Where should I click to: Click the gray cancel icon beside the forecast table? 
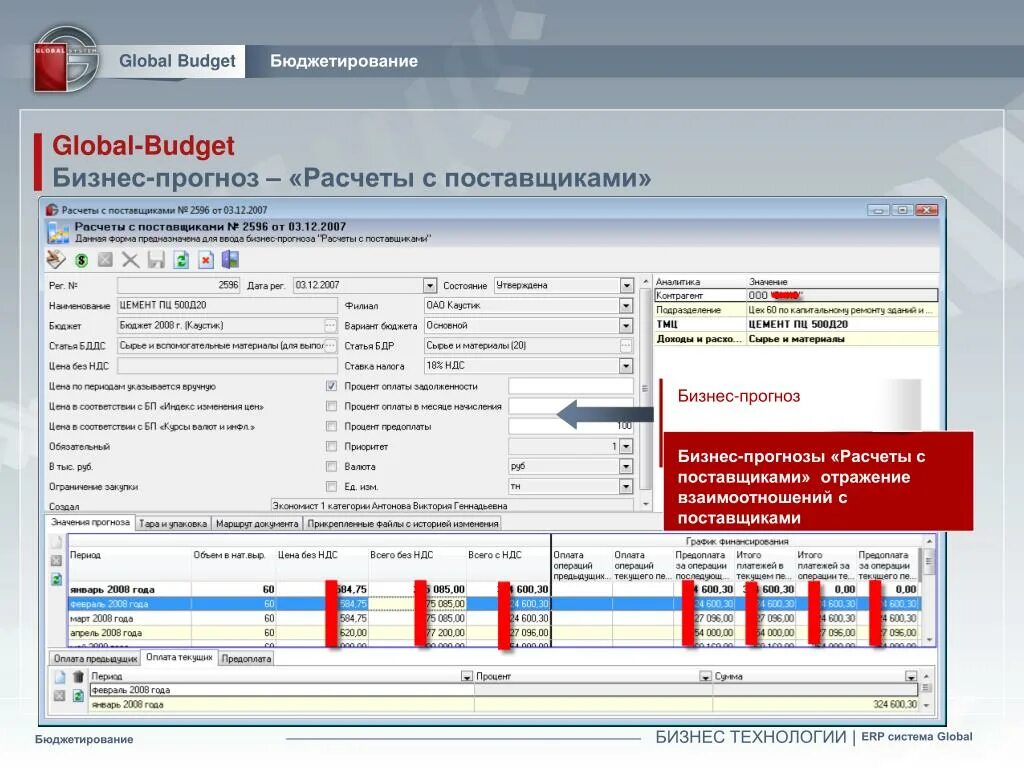coord(56,560)
